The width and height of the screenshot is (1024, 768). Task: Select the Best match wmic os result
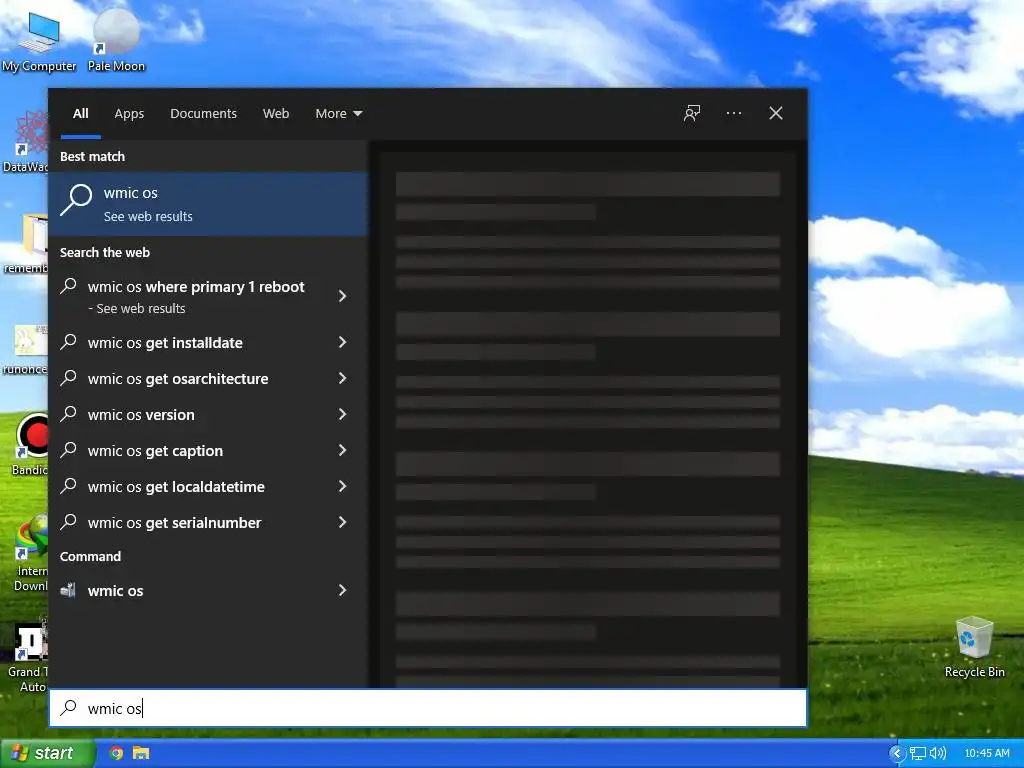209,204
